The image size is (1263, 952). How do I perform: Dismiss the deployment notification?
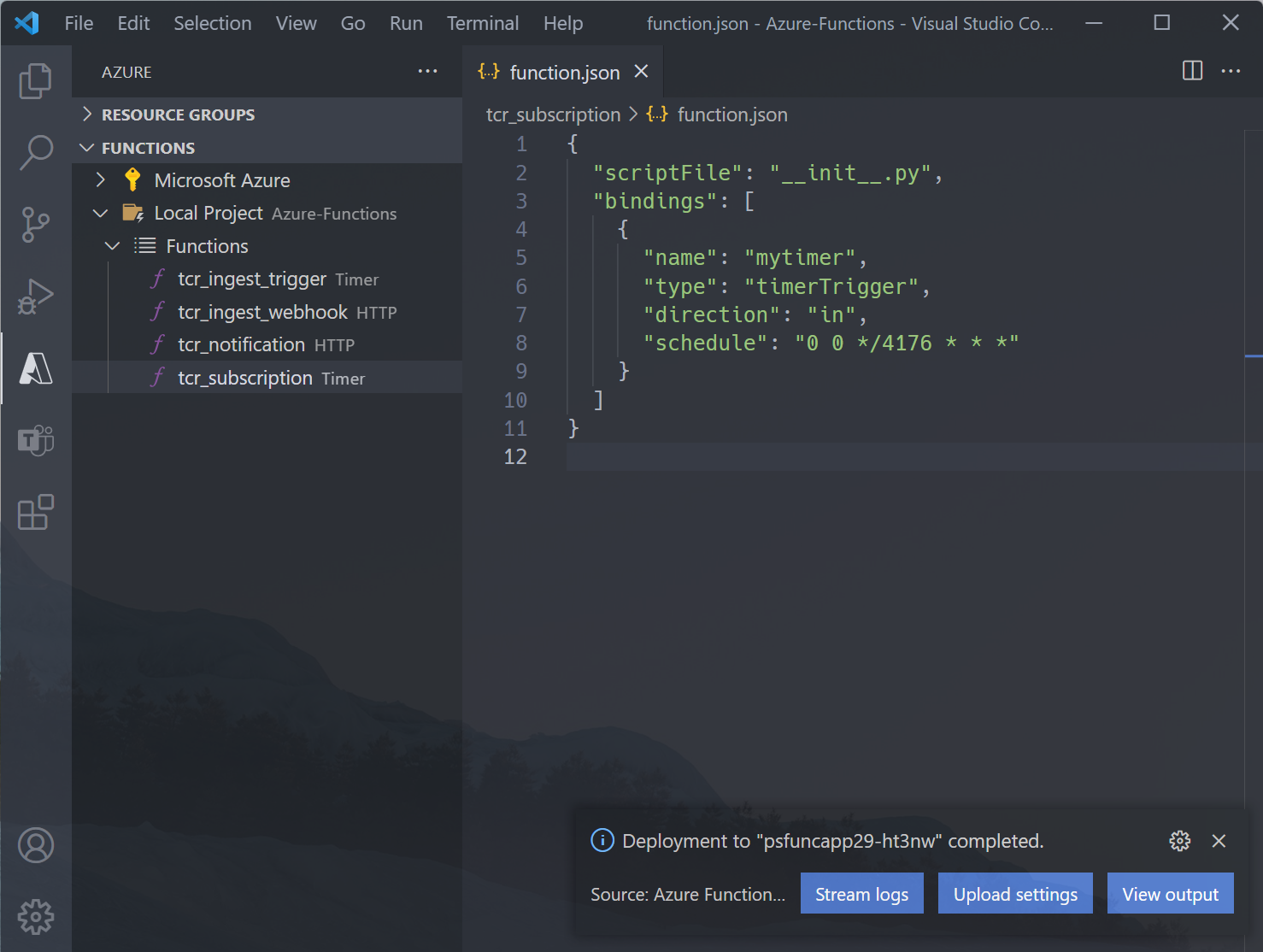pyautogui.click(x=1219, y=841)
